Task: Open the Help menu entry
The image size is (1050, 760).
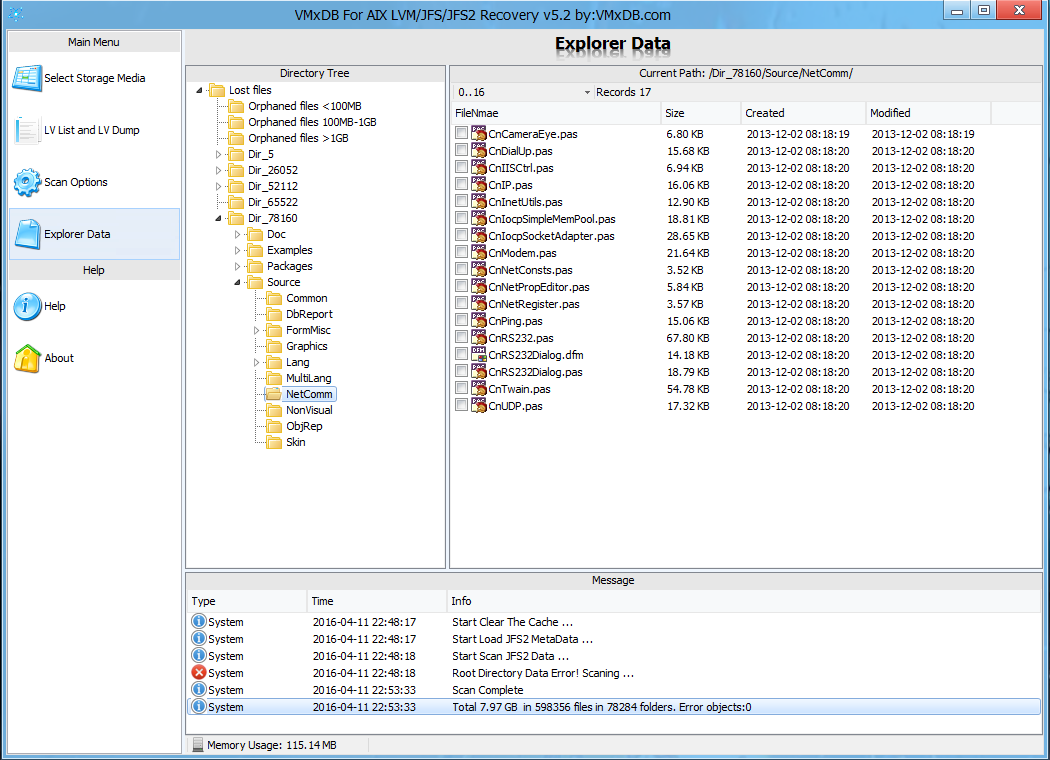Action: pos(94,307)
